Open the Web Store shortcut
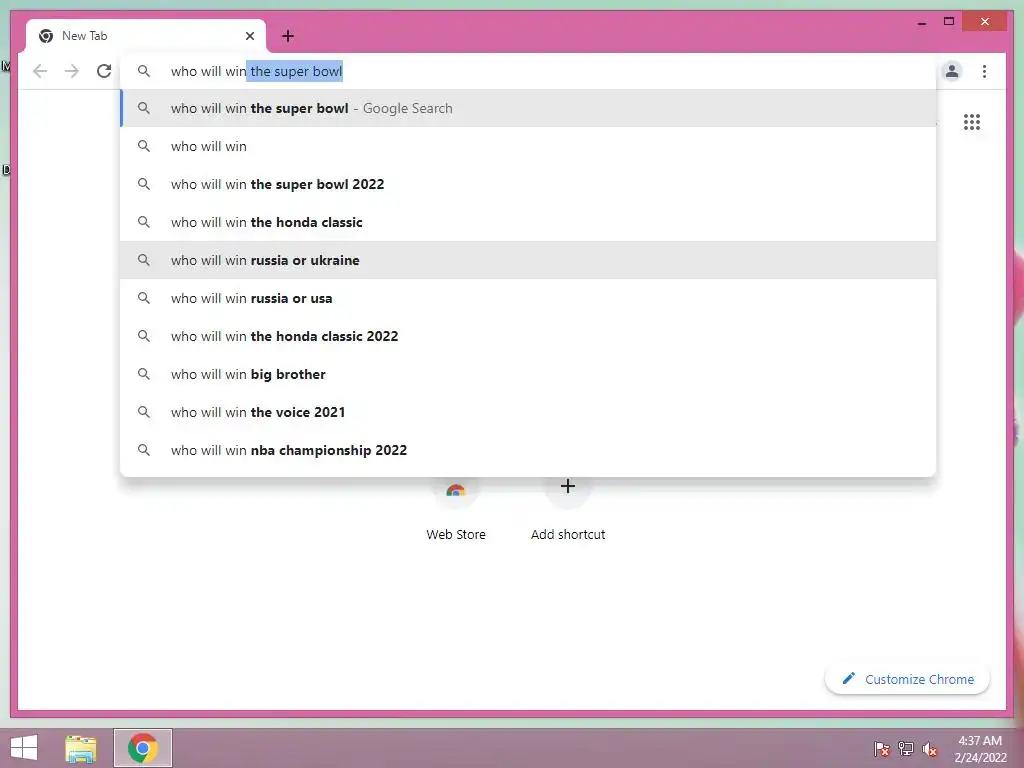The height and width of the screenshot is (768, 1024). (456, 509)
